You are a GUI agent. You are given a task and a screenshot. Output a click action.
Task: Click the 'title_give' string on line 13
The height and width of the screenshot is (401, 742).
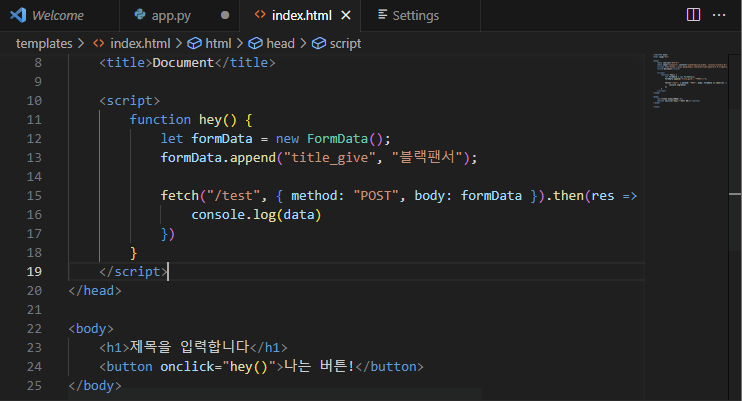tap(329, 158)
